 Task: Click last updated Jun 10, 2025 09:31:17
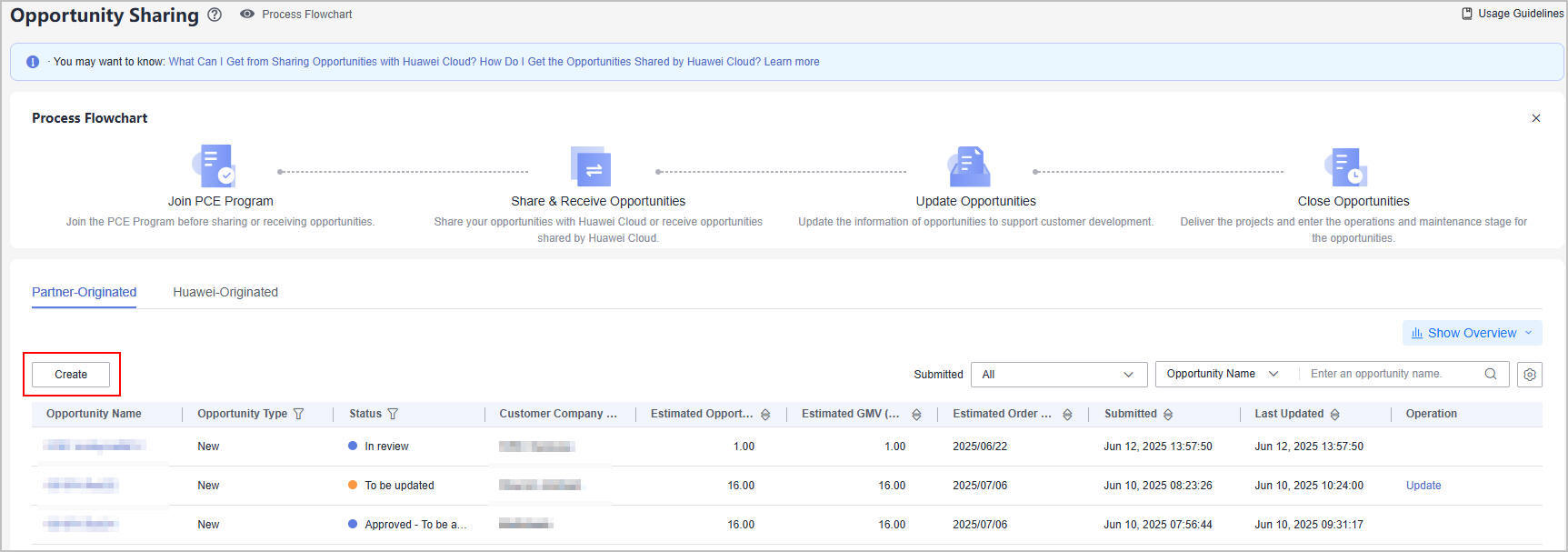coord(1309,525)
